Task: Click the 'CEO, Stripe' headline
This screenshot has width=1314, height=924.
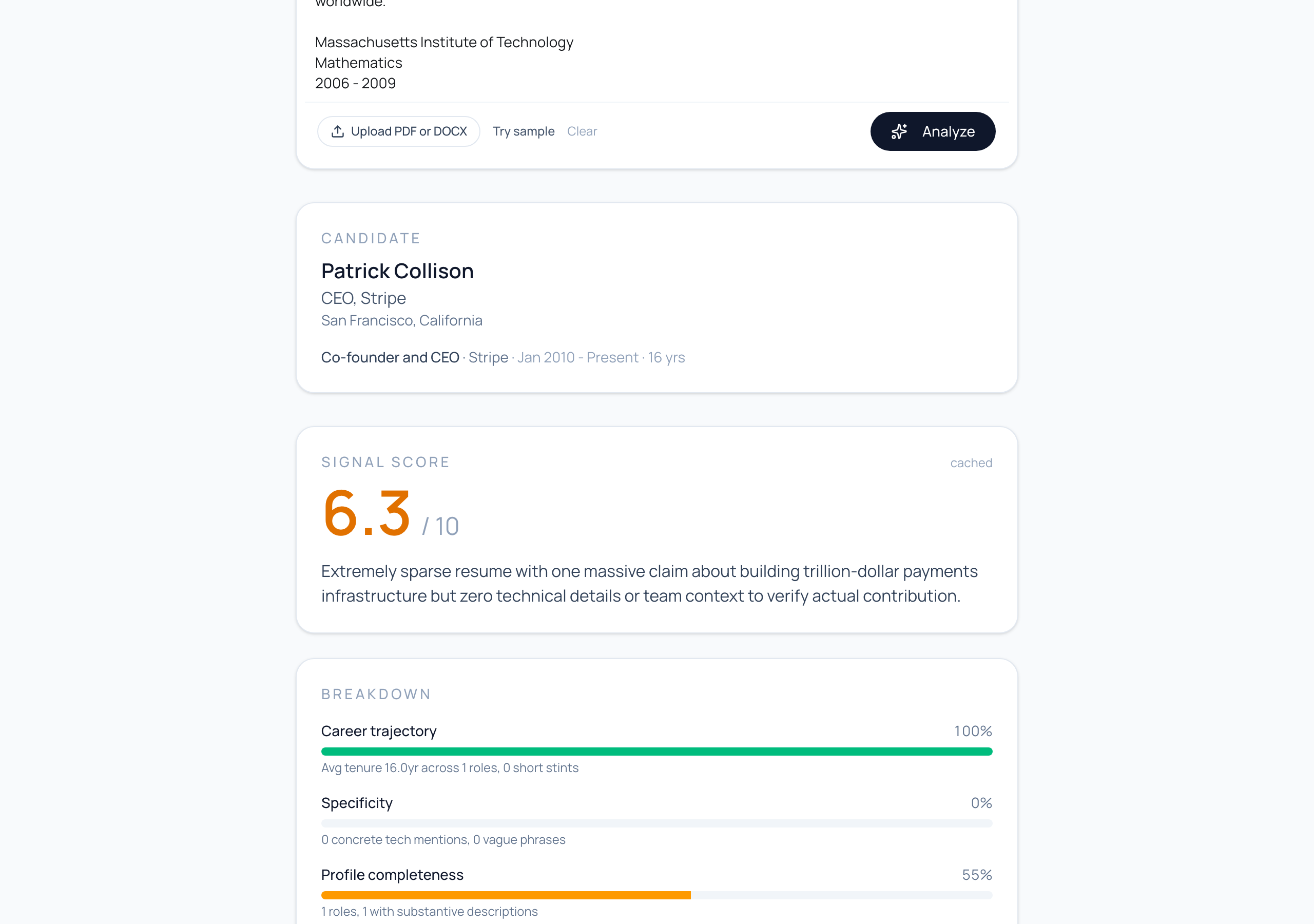Action: (x=363, y=298)
